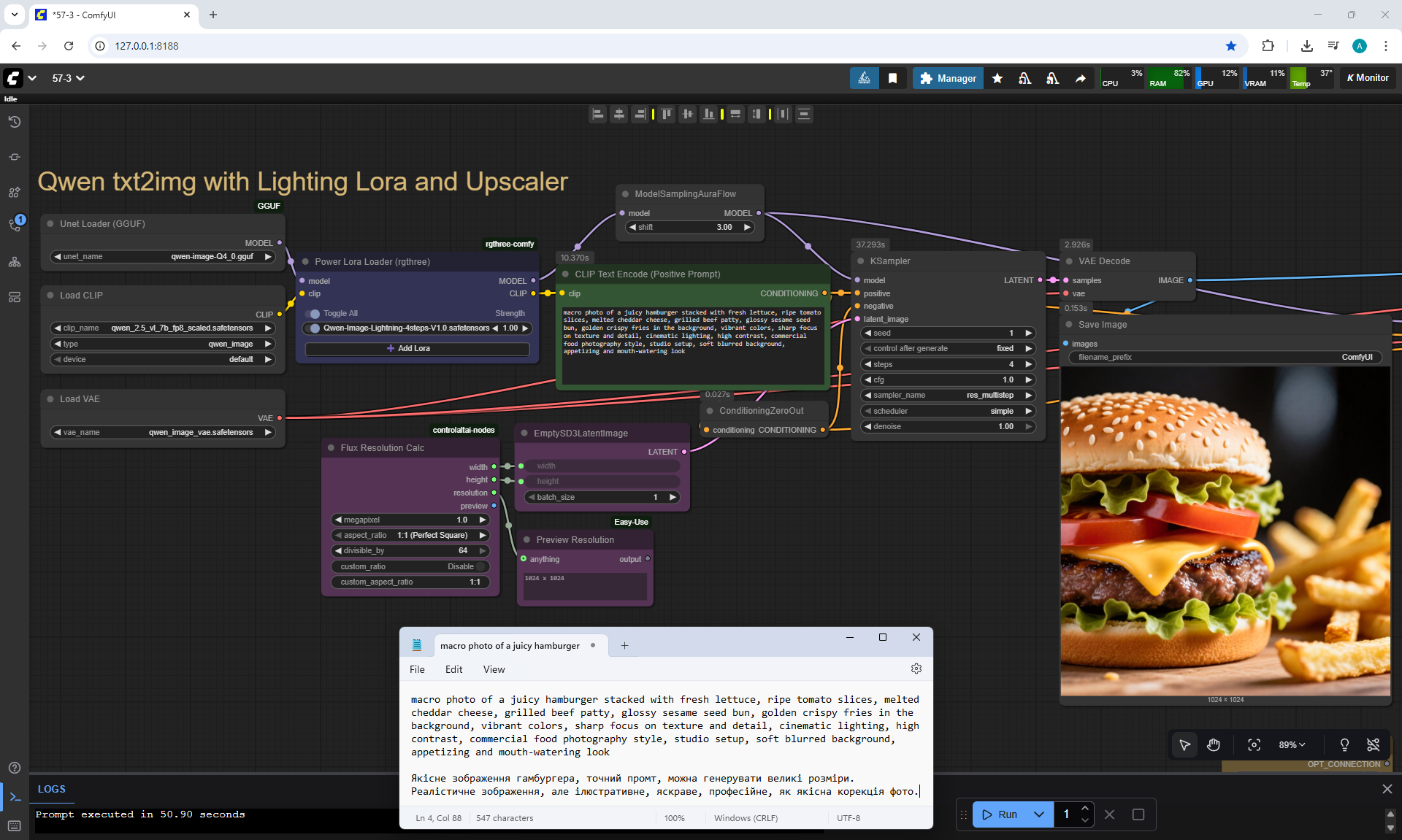
Task: Open Notepad View menu
Action: (494, 669)
